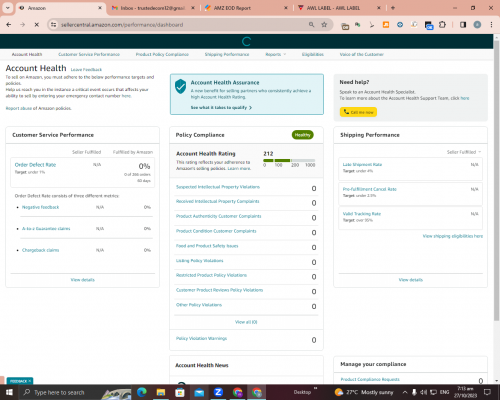Viewport: 500px width, 400px height.
Task: Open the notifications center icon
Action: point(487,392)
